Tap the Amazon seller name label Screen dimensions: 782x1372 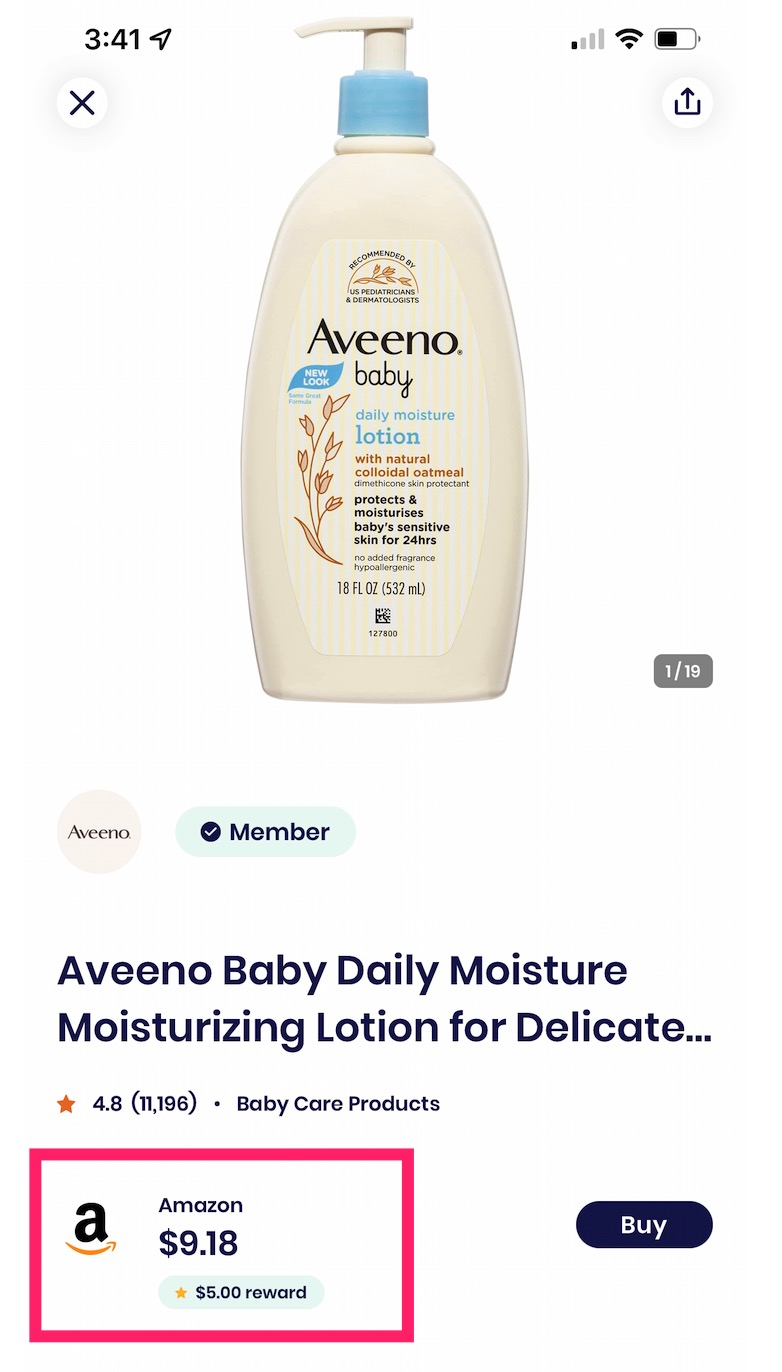point(201,1205)
